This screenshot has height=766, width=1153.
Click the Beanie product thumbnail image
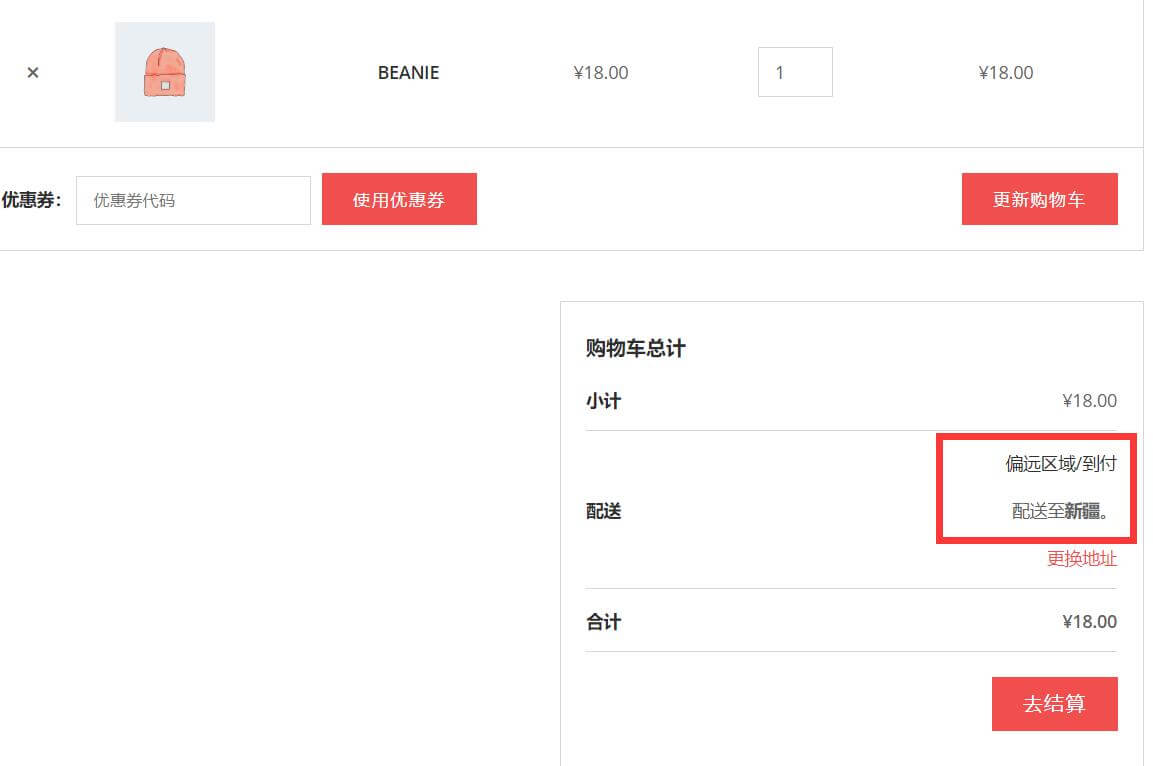(165, 72)
